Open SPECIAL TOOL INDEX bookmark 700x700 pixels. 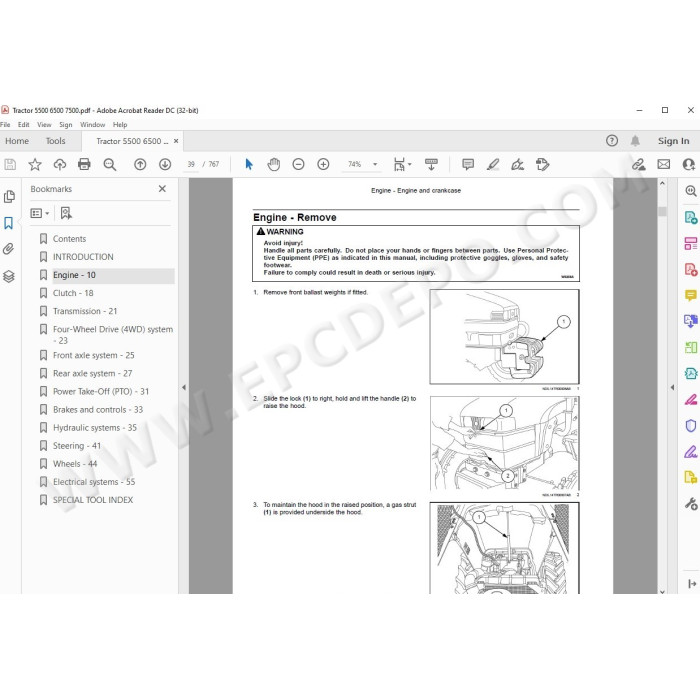click(93, 500)
